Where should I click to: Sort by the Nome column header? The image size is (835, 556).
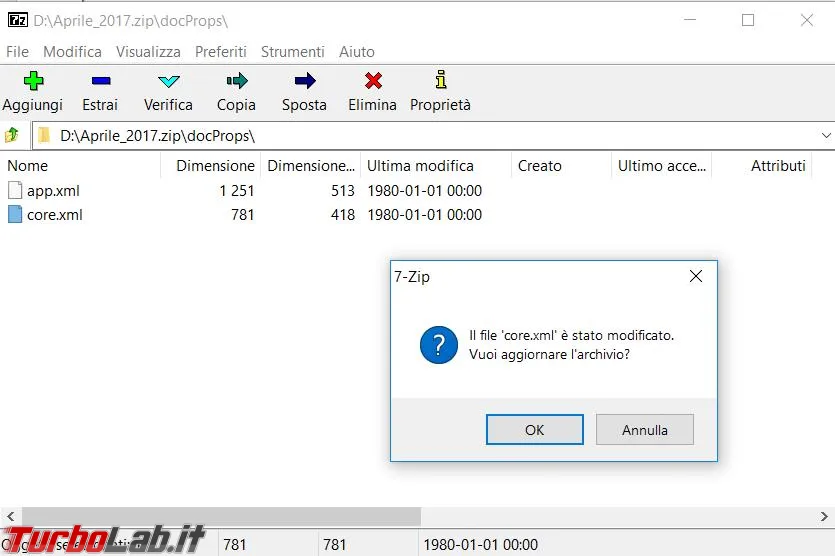tap(80, 166)
